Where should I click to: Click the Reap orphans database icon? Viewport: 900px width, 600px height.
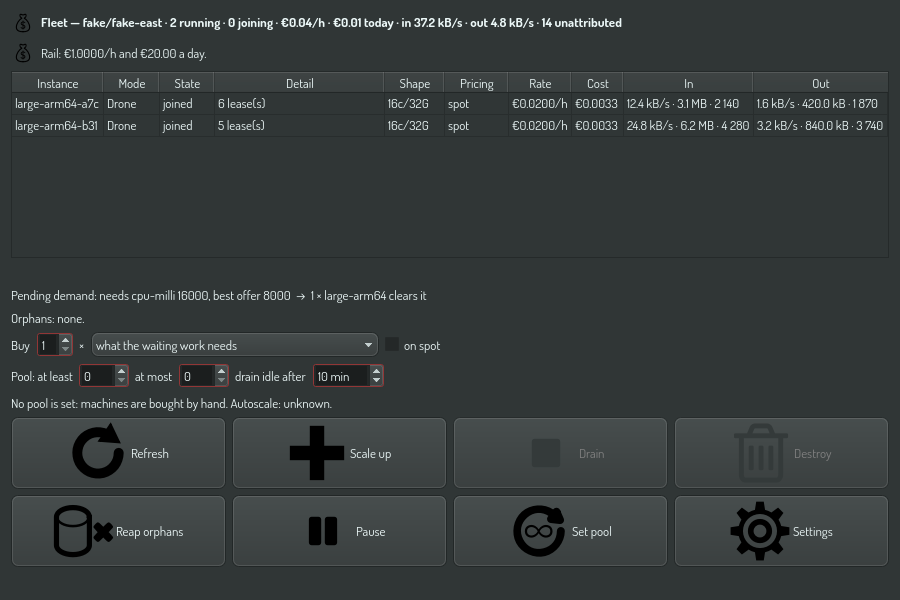click(83, 531)
